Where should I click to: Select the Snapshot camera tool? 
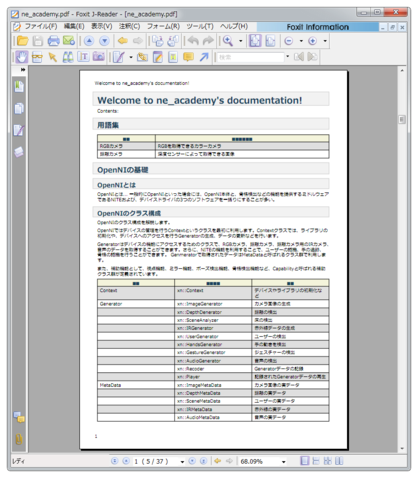click(99, 57)
